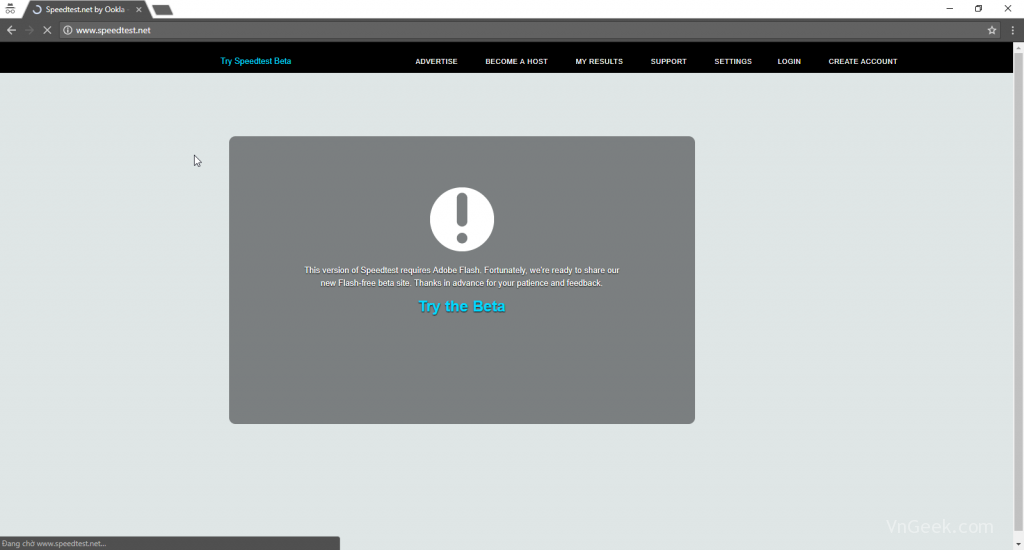Click the Adobe Flash requirement message text
This screenshot has width=1024, height=550.
click(x=462, y=276)
